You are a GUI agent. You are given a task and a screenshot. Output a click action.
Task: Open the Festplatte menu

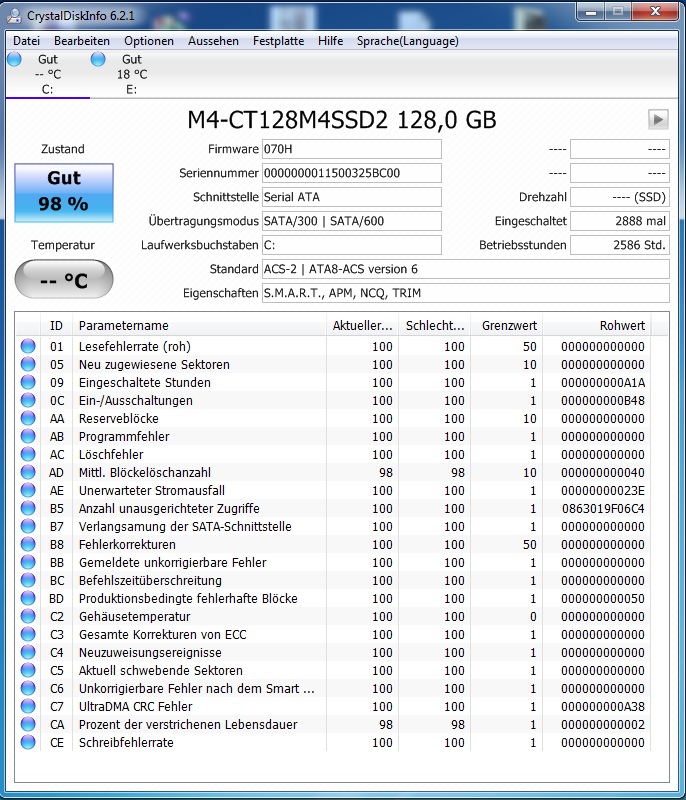[278, 41]
